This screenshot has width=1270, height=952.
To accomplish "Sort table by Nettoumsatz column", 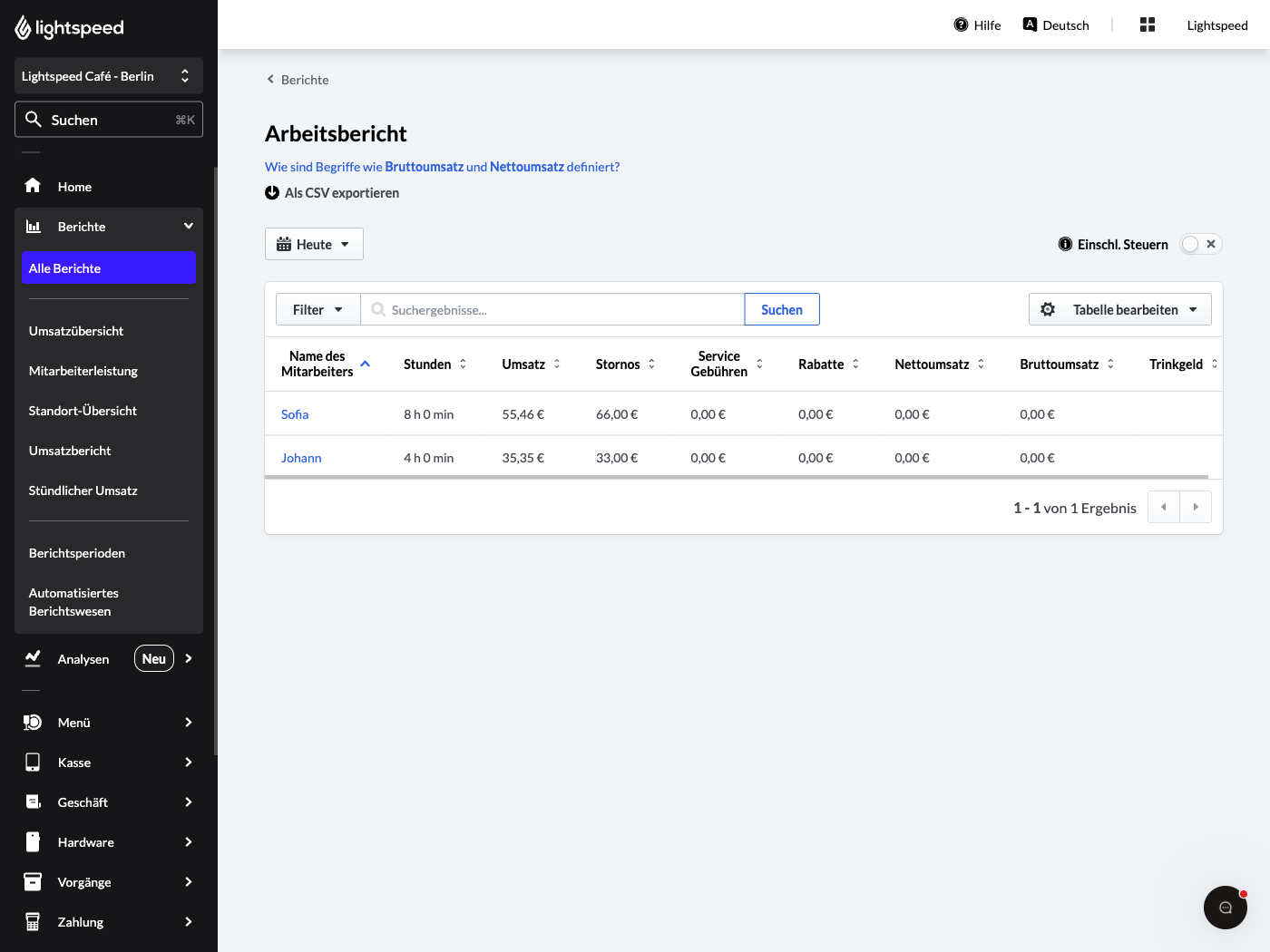I will pos(940,364).
